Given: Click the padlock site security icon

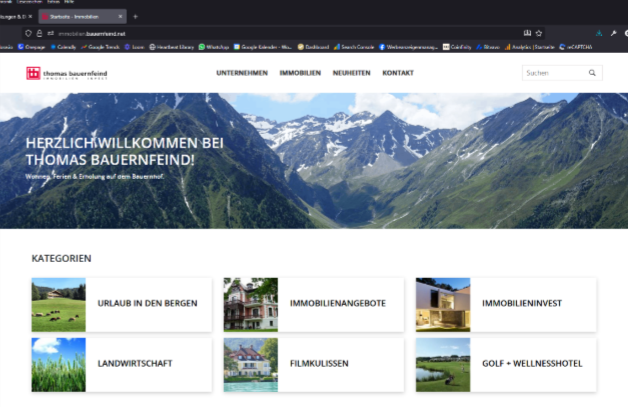Looking at the screenshot, I should [x=40, y=32].
